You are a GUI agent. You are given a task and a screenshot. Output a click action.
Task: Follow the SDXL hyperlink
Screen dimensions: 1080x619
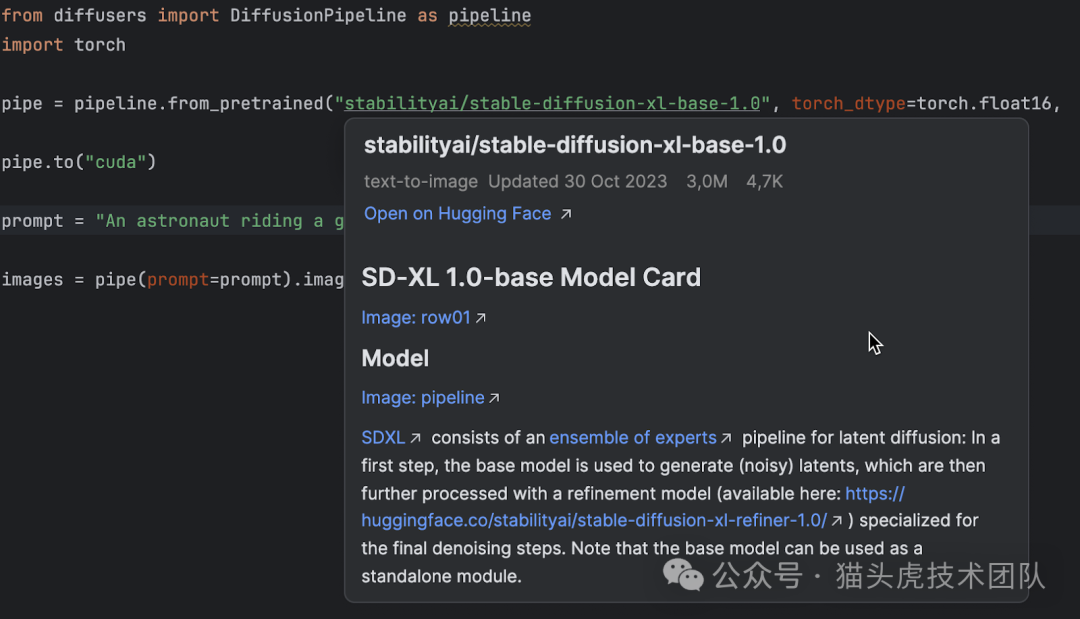[x=383, y=437]
